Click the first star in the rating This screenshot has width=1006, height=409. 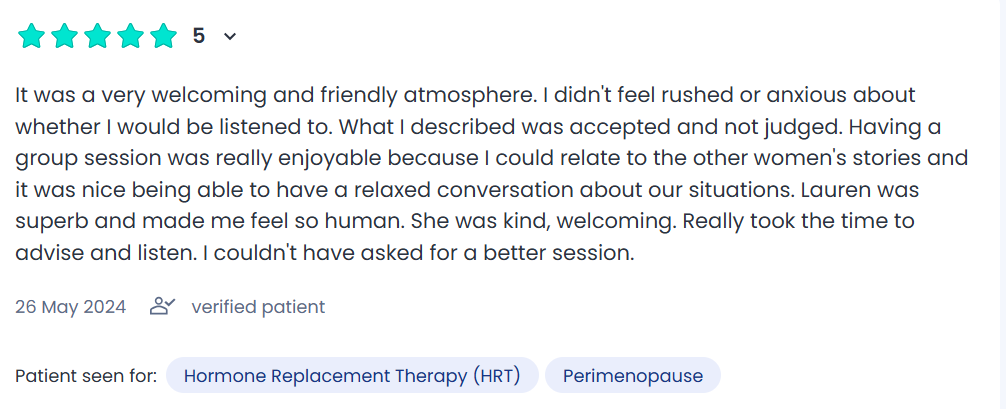31,36
